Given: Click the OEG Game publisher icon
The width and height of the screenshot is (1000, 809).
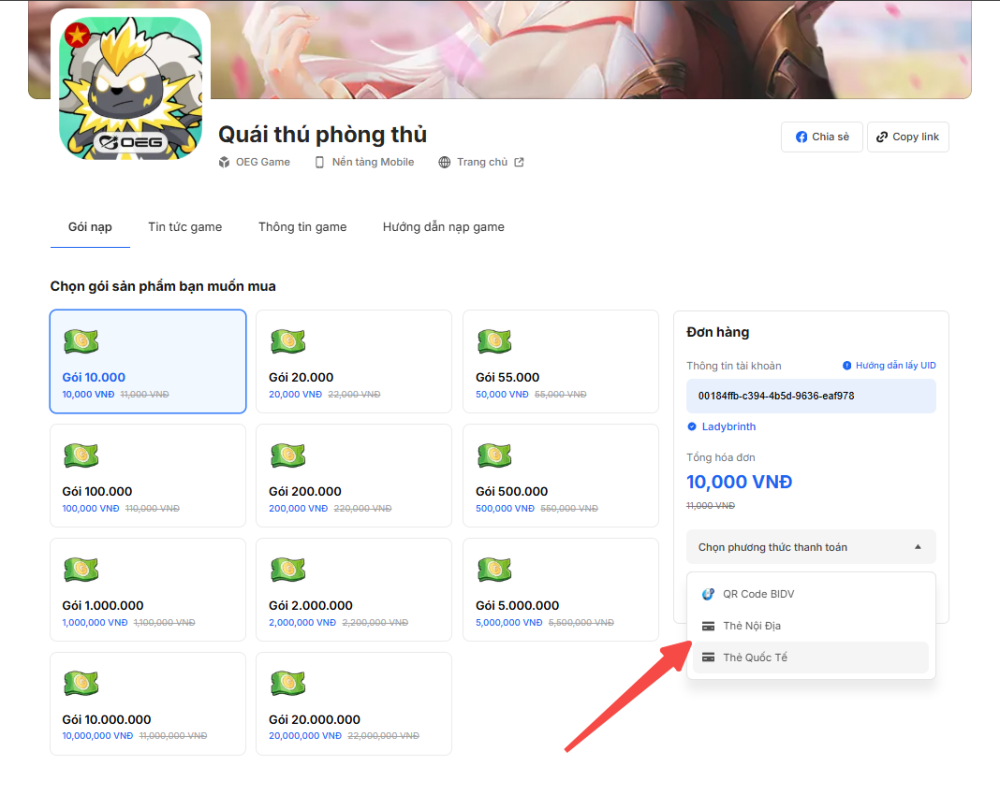Looking at the screenshot, I should (x=224, y=162).
